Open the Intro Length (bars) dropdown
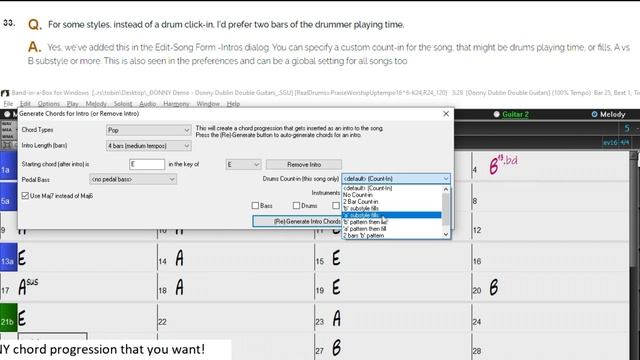This screenshot has height=360, width=640. (149, 146)
